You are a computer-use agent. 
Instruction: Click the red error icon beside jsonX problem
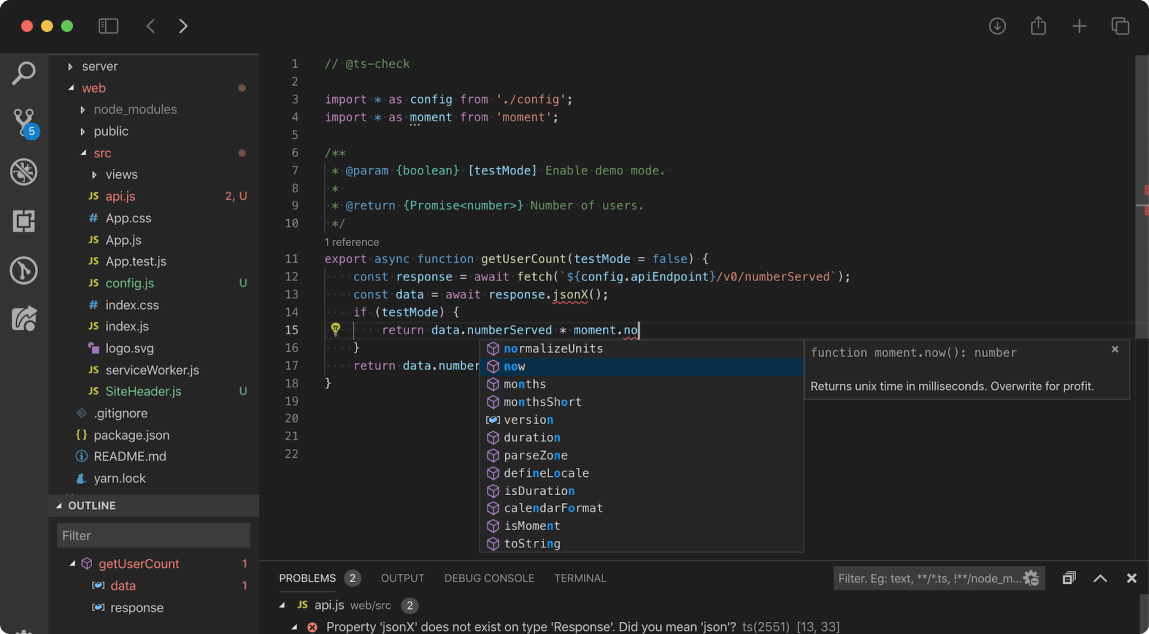(313, 627)
